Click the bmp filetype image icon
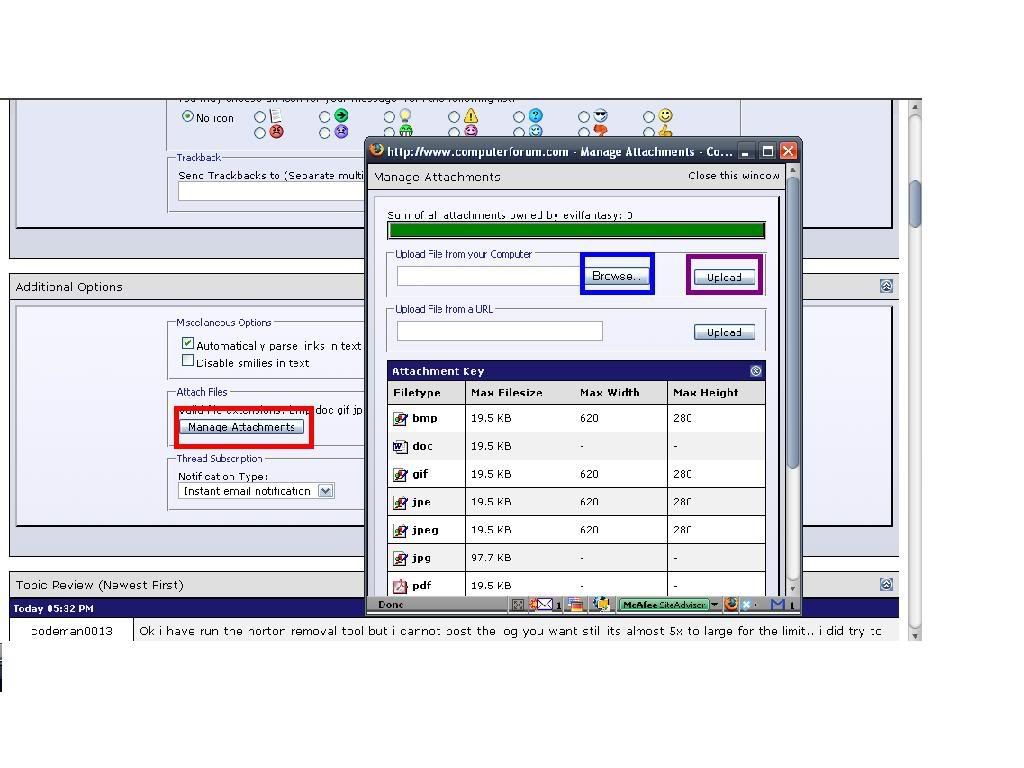This screenshot has height=768, width=1024. (400, 419)
